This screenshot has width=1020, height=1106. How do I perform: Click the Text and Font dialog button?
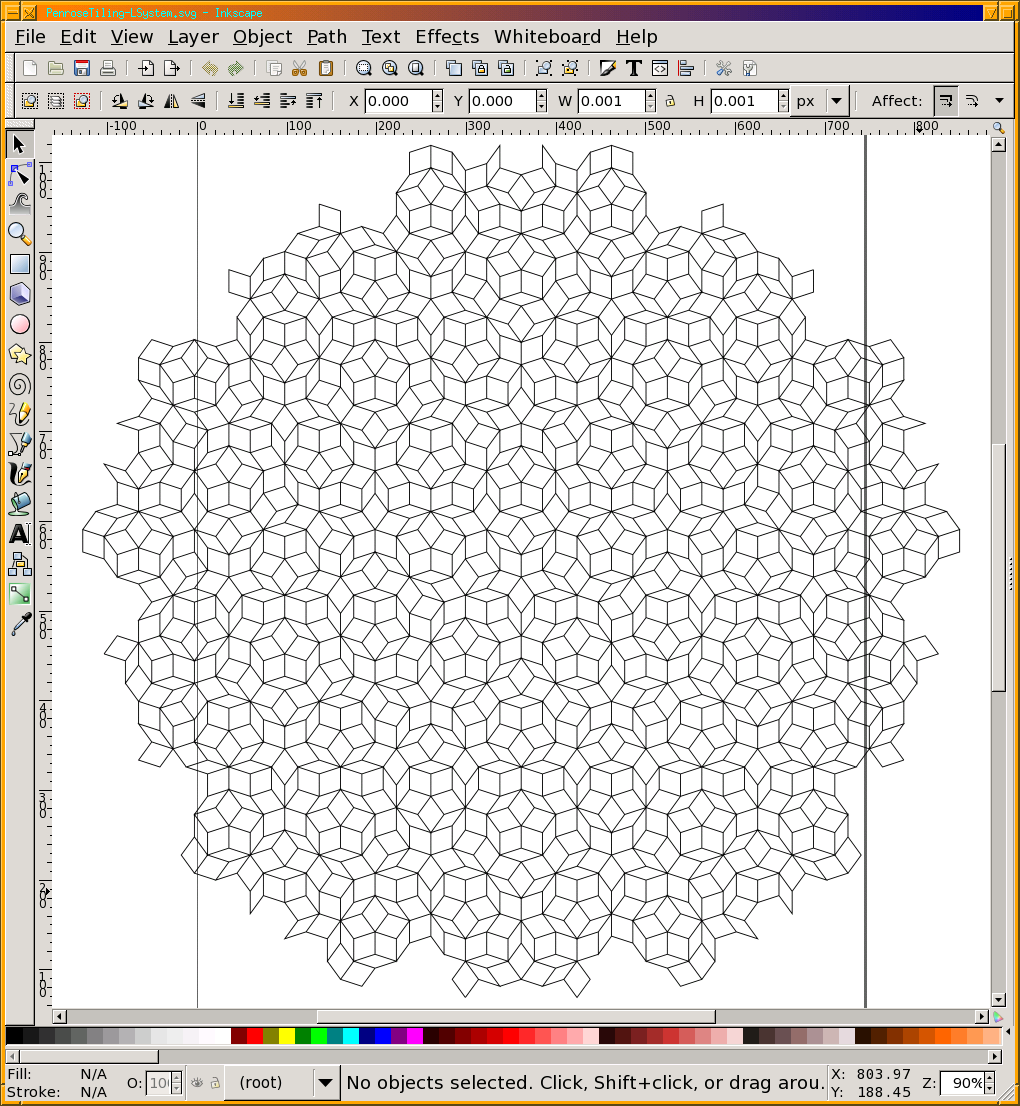(633, 68)
